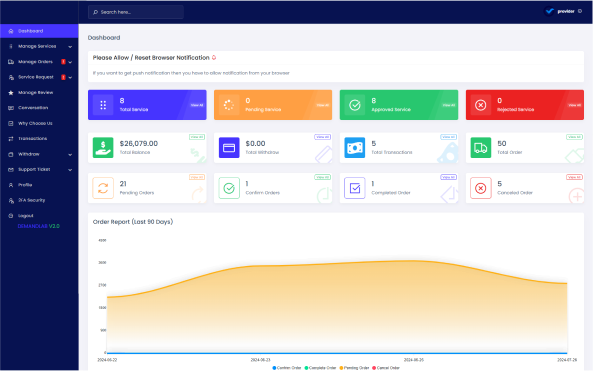
Task: Click the 2FA Security lock icon
Action: pos(11,200)
